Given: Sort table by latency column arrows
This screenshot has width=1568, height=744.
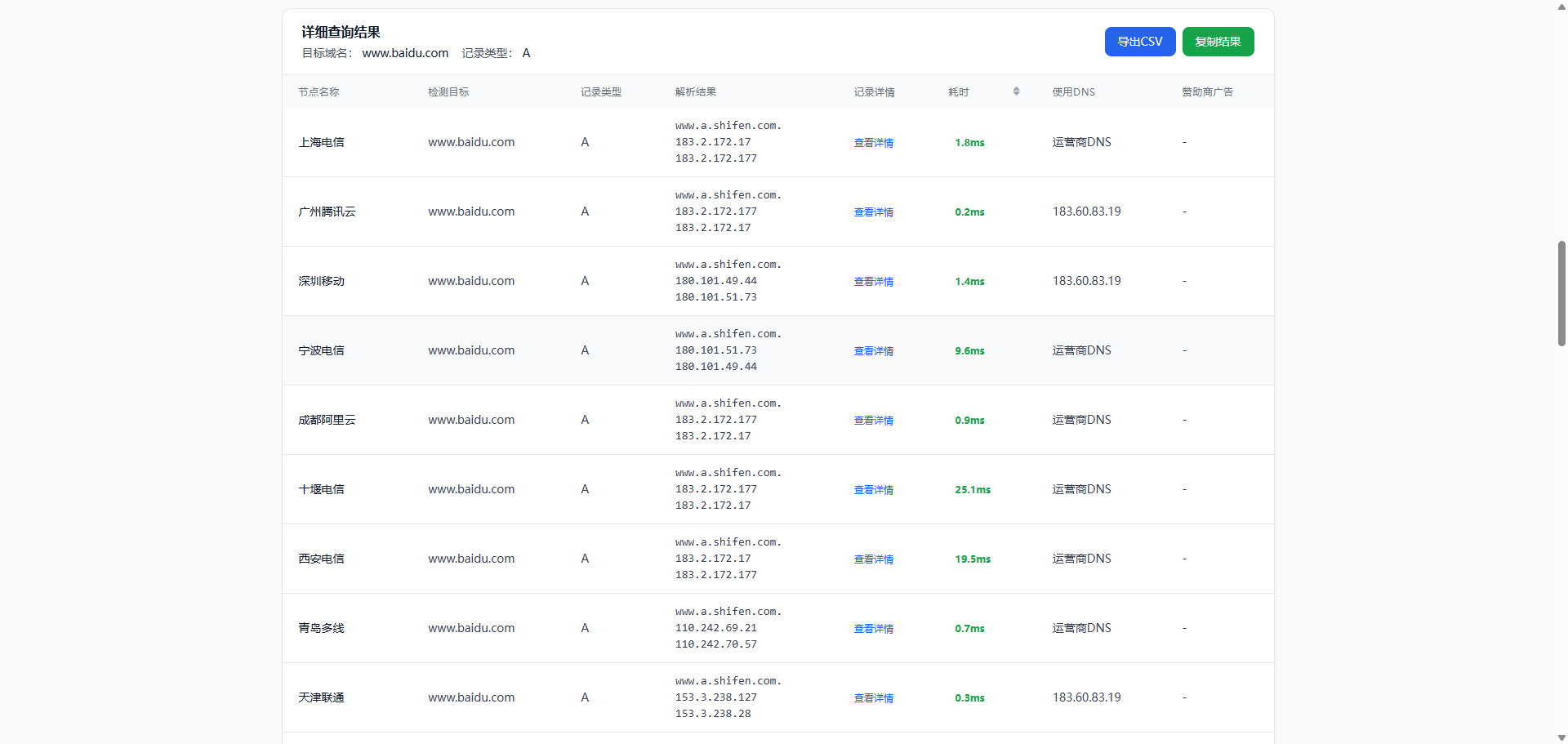Looking at the screenshot, I should (x=1016, y=91).
